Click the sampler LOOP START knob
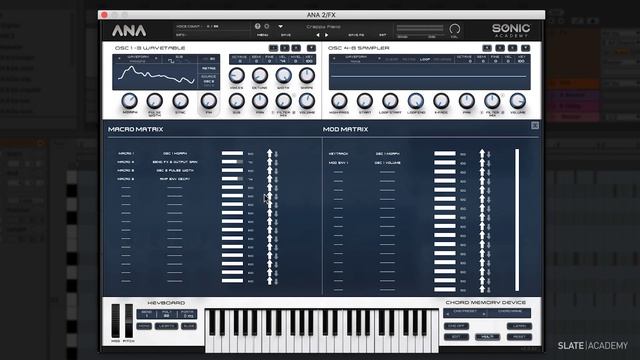The height and width of the screenshot is (360, 640). coord(390,100)
